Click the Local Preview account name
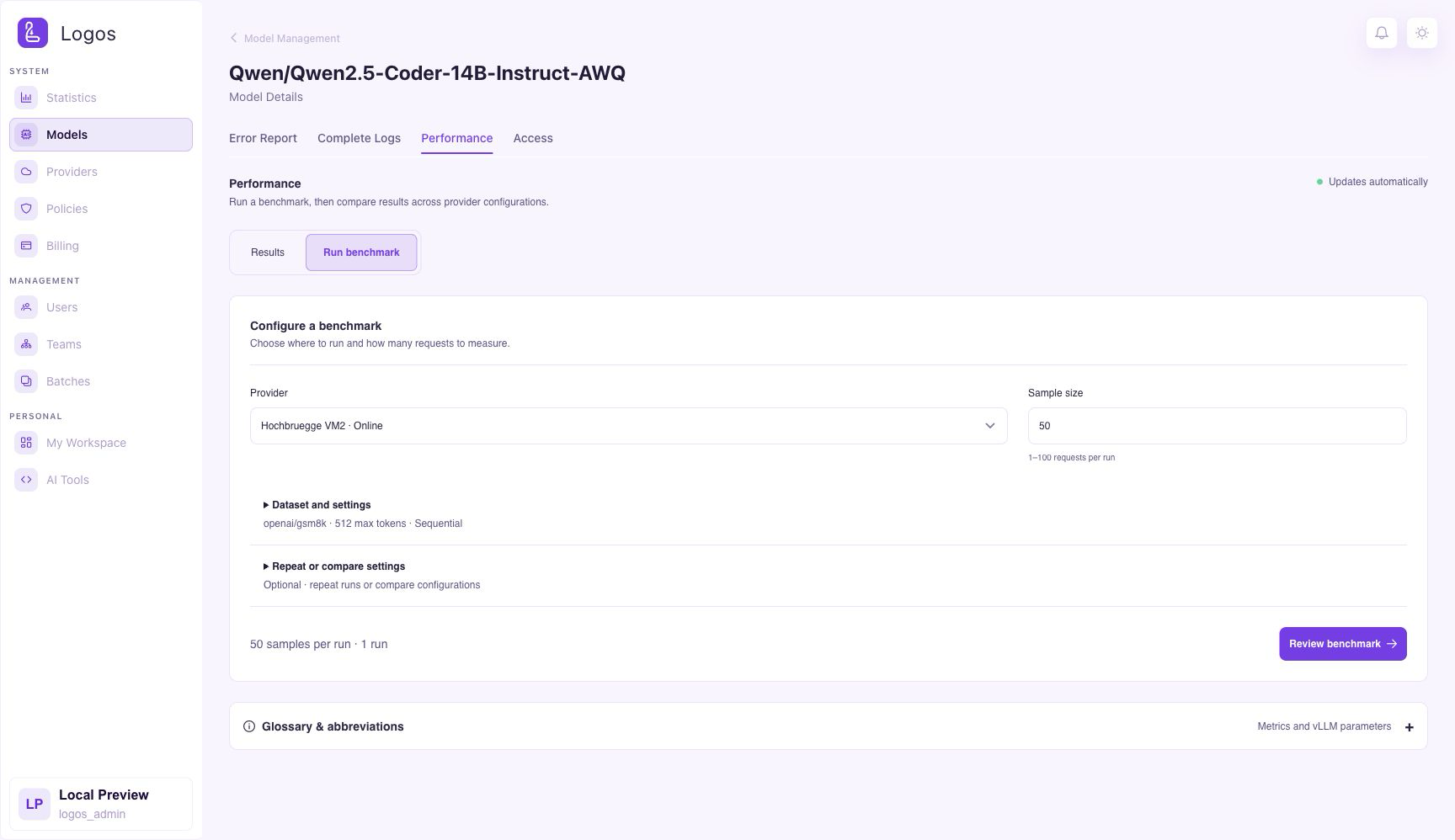Viewport: 1455px width, 840px height. coord(104,795)
